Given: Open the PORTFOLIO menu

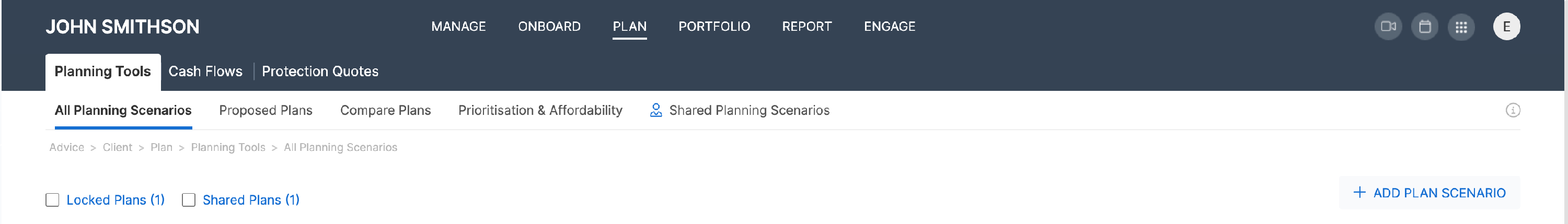Looking at the screenshot, I should click(714, 27).
